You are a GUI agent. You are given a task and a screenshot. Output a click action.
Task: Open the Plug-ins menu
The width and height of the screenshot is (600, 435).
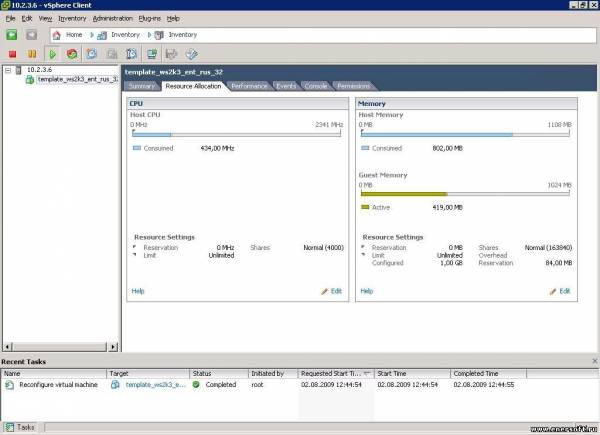(x=150, y=18)
